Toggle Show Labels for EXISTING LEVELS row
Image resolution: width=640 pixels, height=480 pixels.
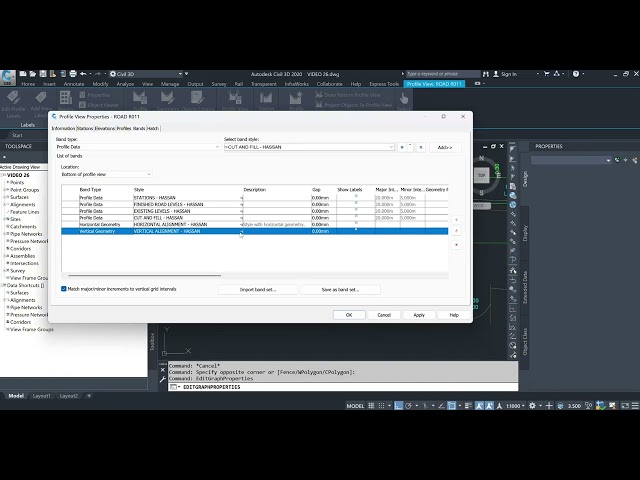(x=356, y=209)
